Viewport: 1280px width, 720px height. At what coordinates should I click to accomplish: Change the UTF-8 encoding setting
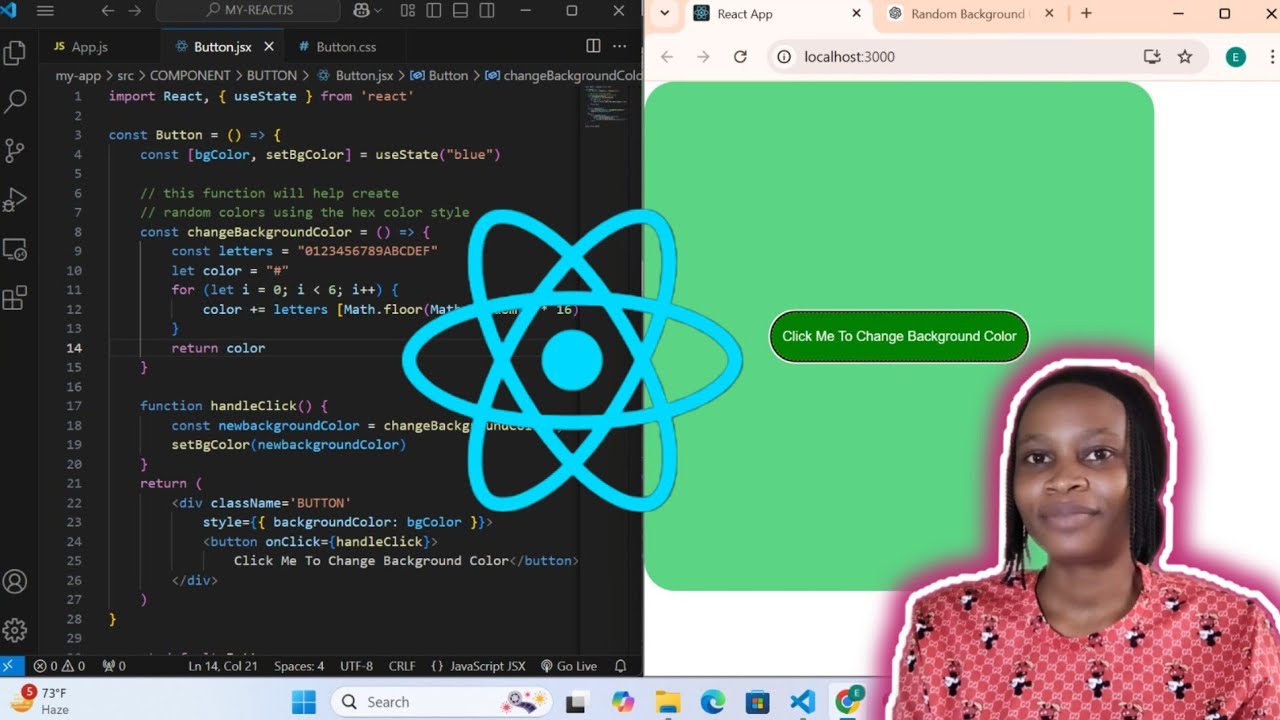(x=356, y=666)
